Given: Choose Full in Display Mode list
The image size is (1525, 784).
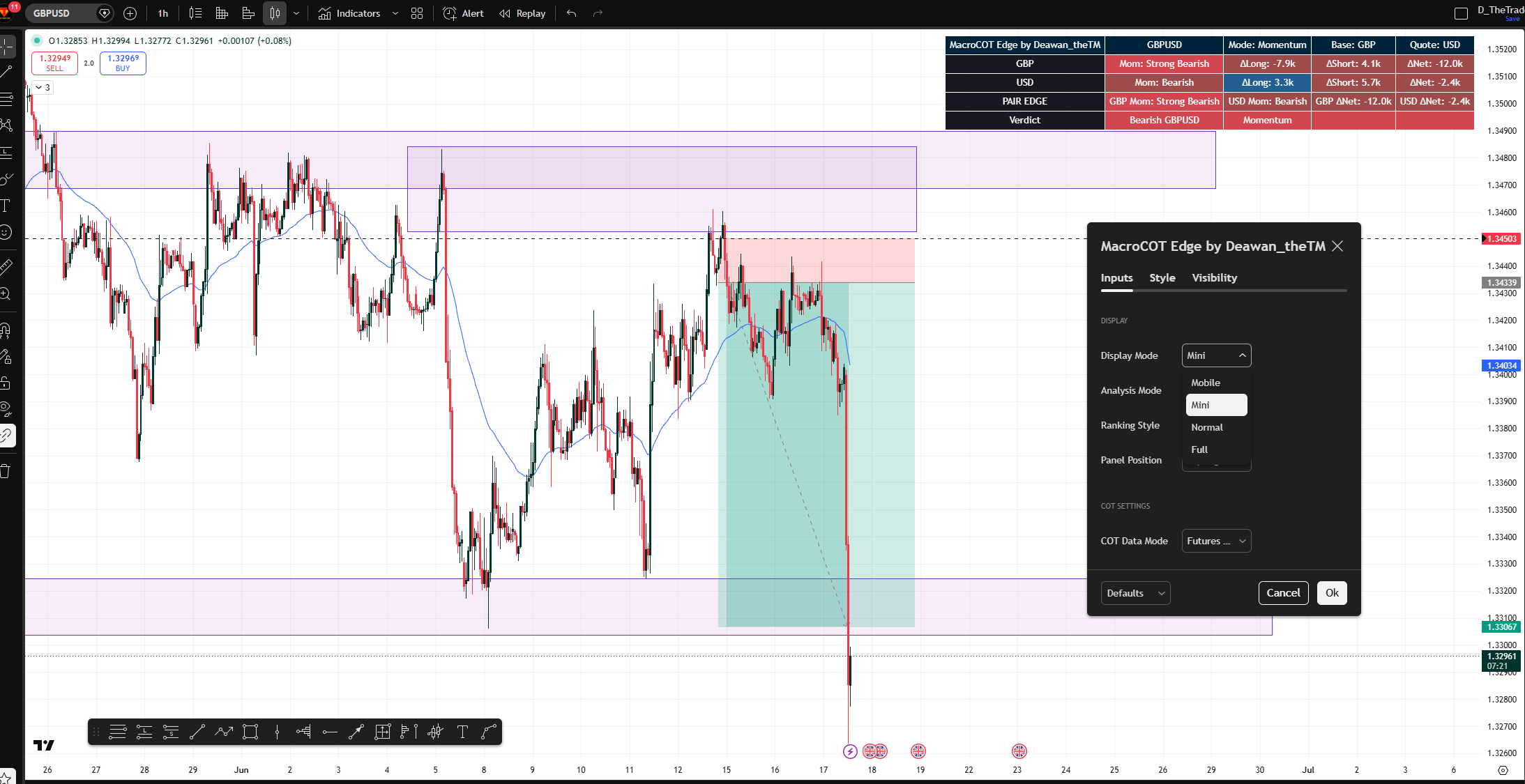Looking at the screenshot, I should coord(1216,449).
